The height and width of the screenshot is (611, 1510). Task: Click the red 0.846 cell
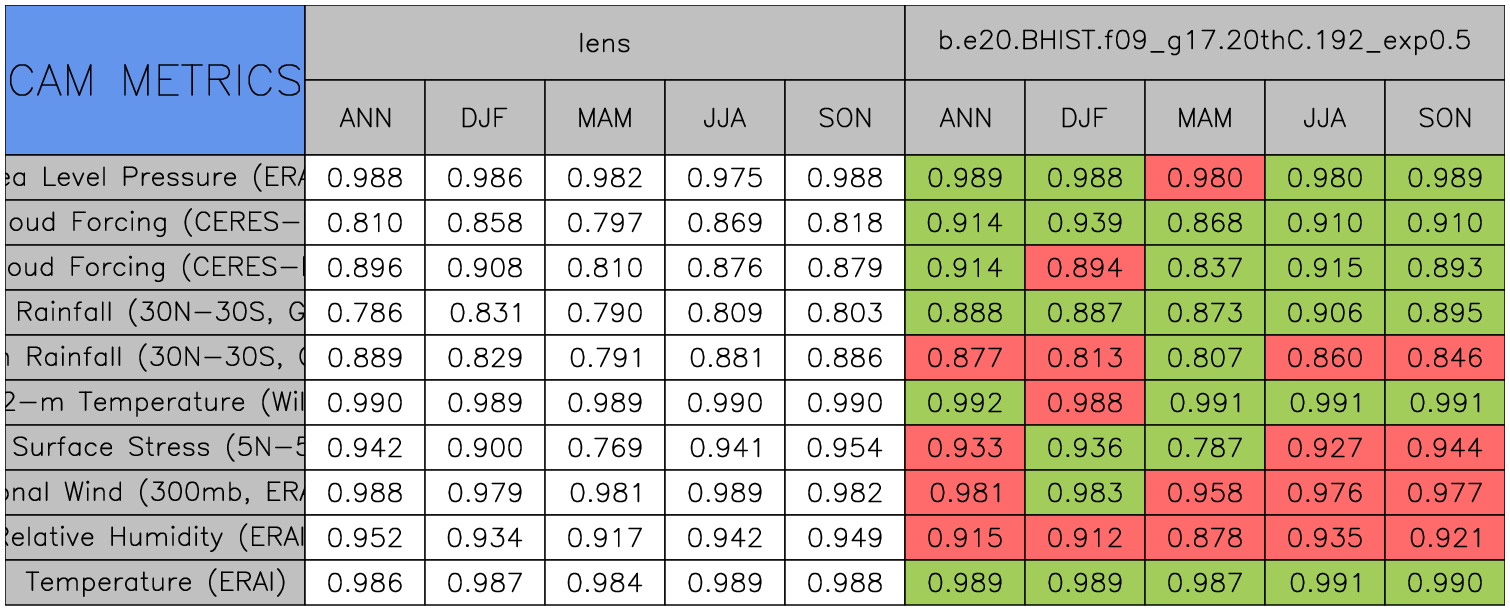pyautogui.click(x=1445, y=358)
